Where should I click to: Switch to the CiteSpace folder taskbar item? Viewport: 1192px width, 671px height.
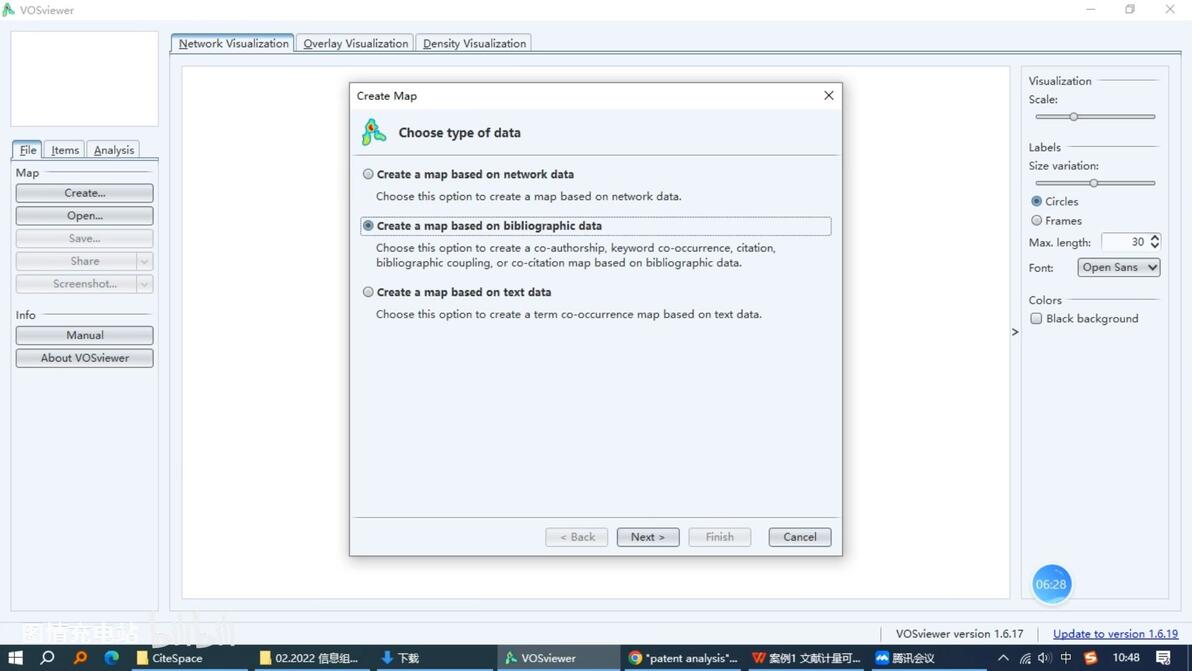click(x=170, y=658)
